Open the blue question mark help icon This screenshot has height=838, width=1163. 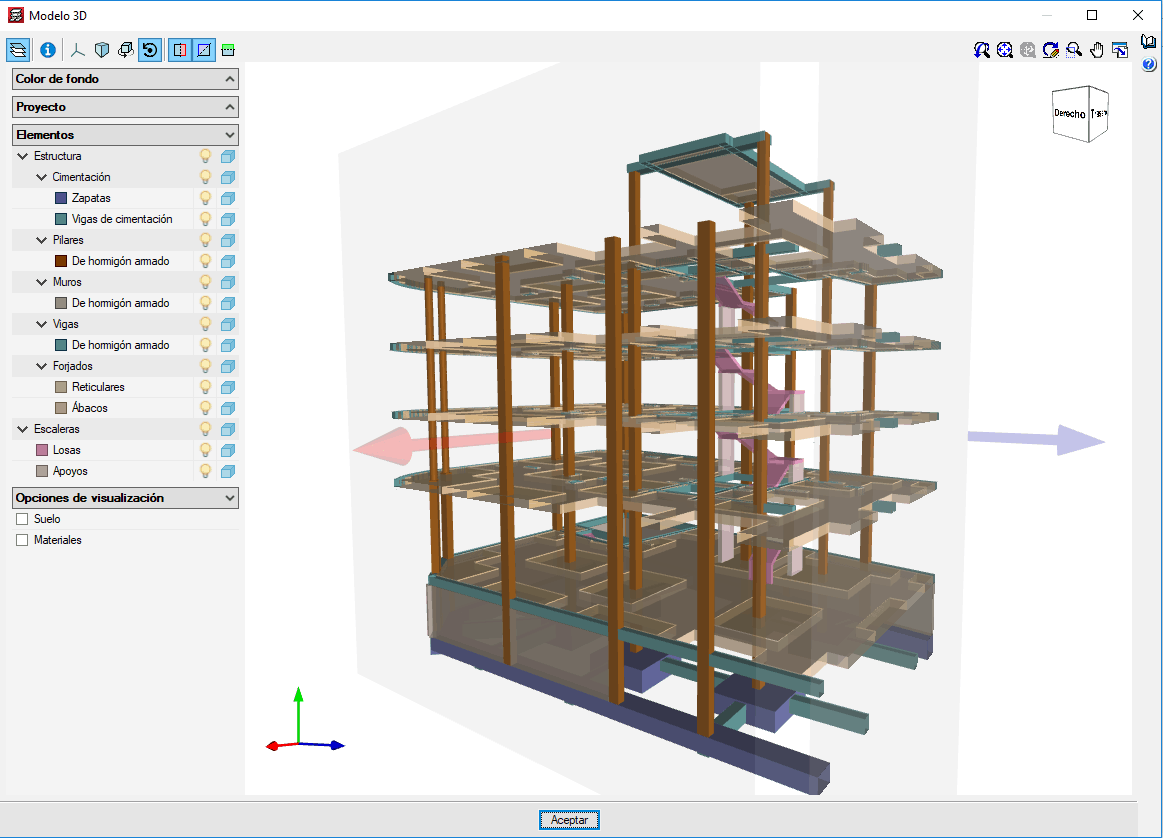point(1148,65)
